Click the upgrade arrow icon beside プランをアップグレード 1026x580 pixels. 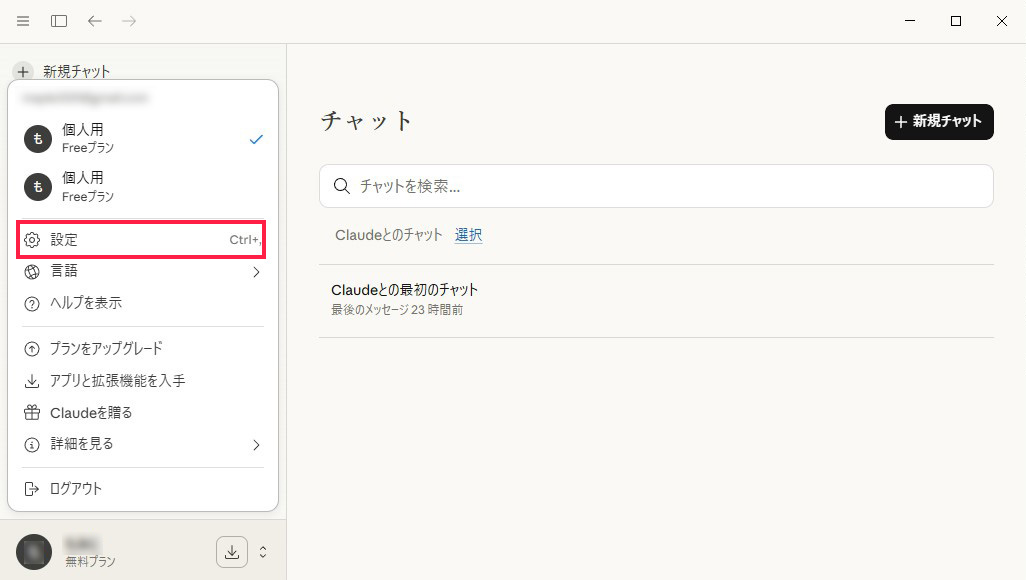[x=31, y=350]
